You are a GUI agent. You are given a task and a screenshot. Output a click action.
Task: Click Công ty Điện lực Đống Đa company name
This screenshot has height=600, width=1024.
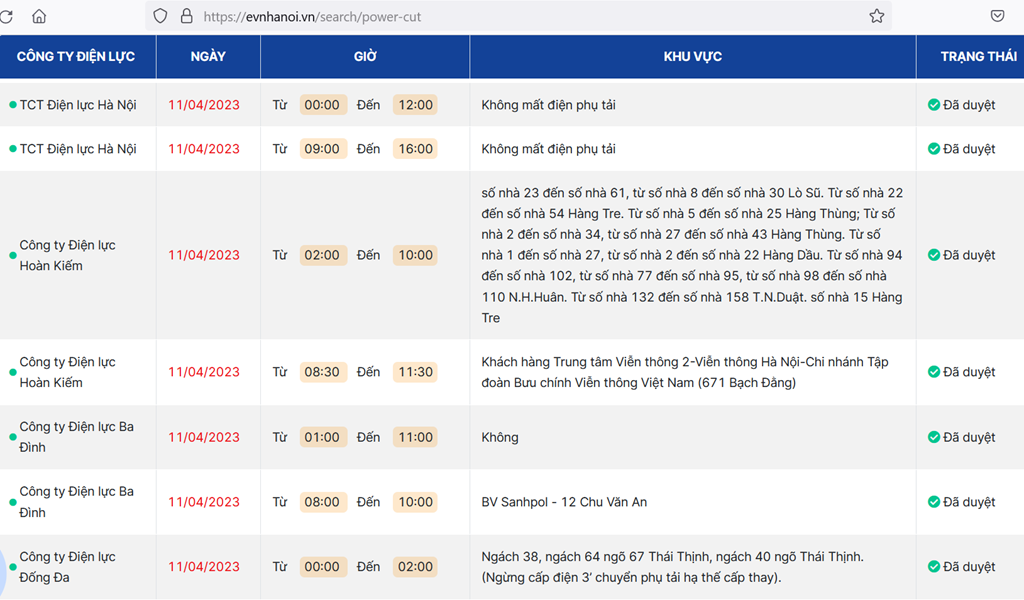pos(67,567)
